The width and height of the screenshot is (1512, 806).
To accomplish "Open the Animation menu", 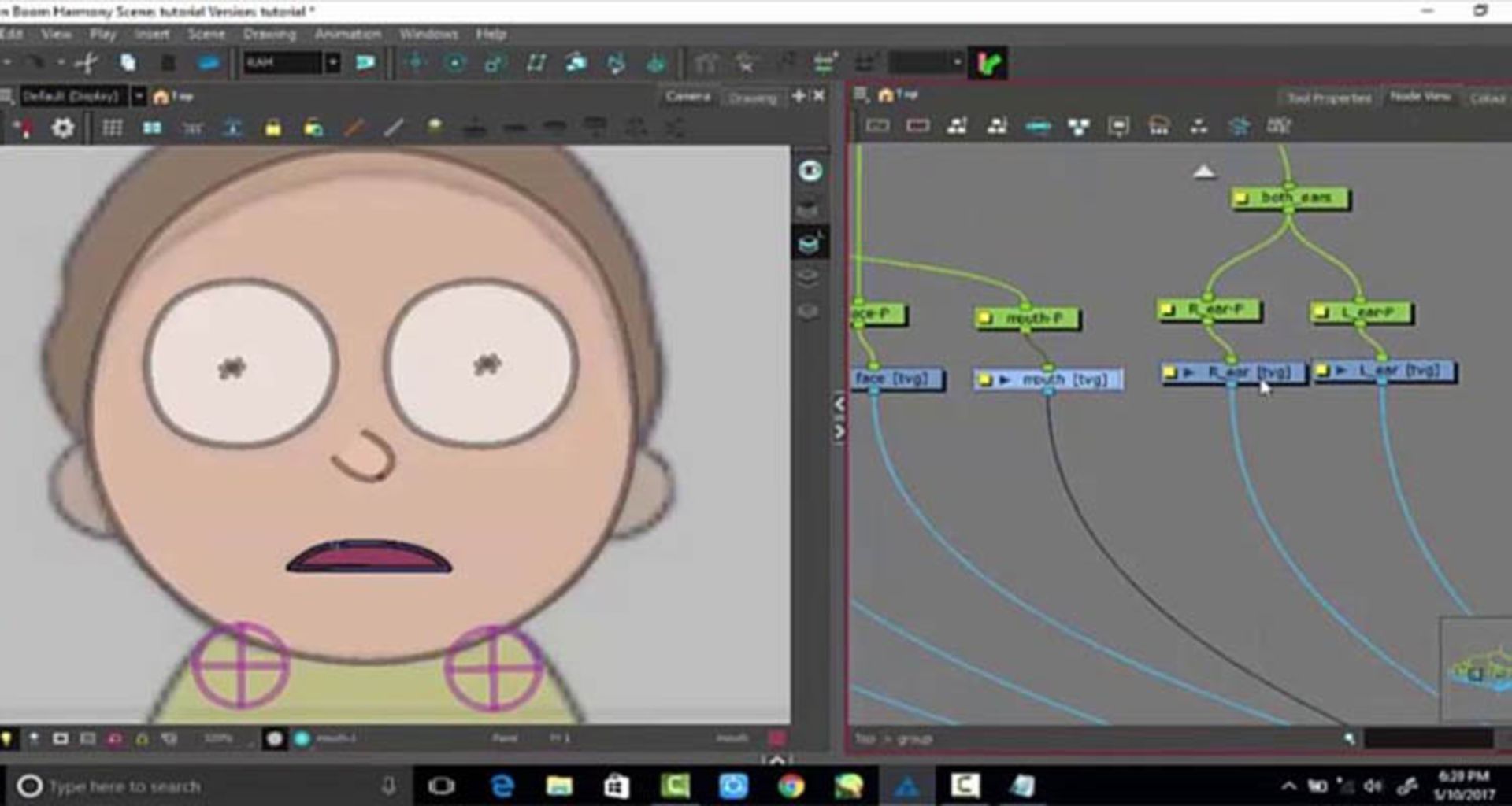I will click(x=347, y=35).
